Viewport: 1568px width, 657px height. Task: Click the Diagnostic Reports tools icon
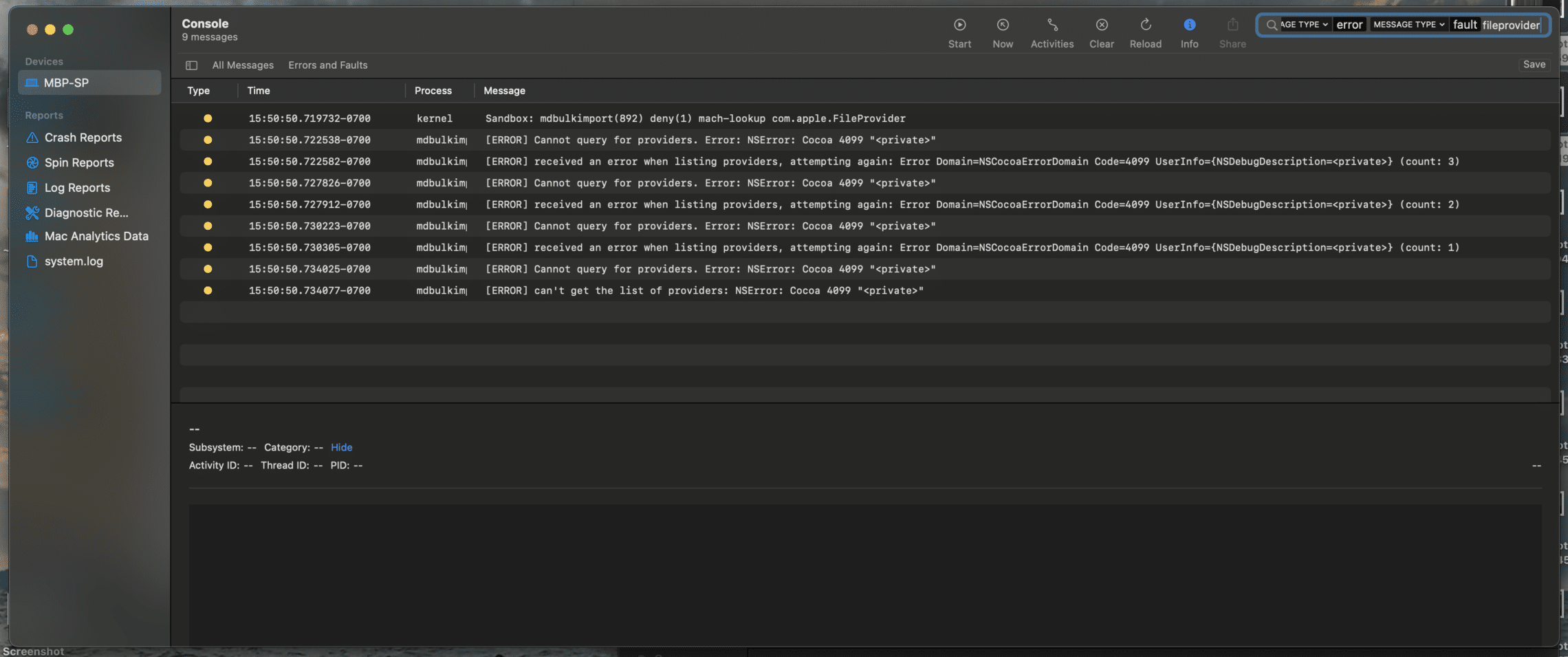32,213
